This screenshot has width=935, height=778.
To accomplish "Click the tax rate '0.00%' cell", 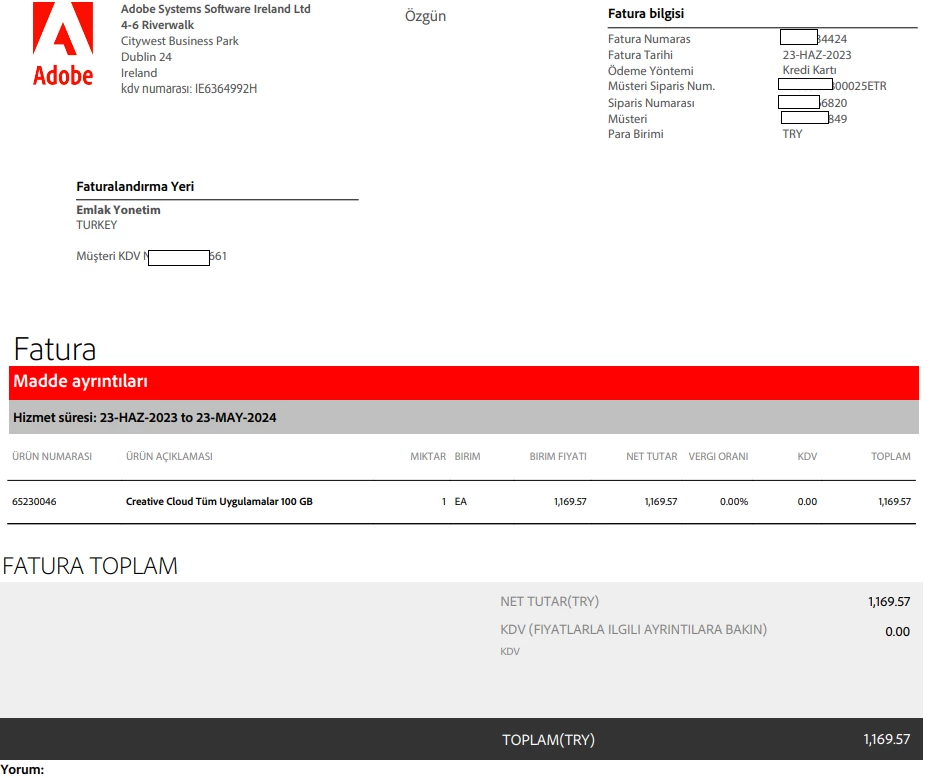I will tap(734, 502).
